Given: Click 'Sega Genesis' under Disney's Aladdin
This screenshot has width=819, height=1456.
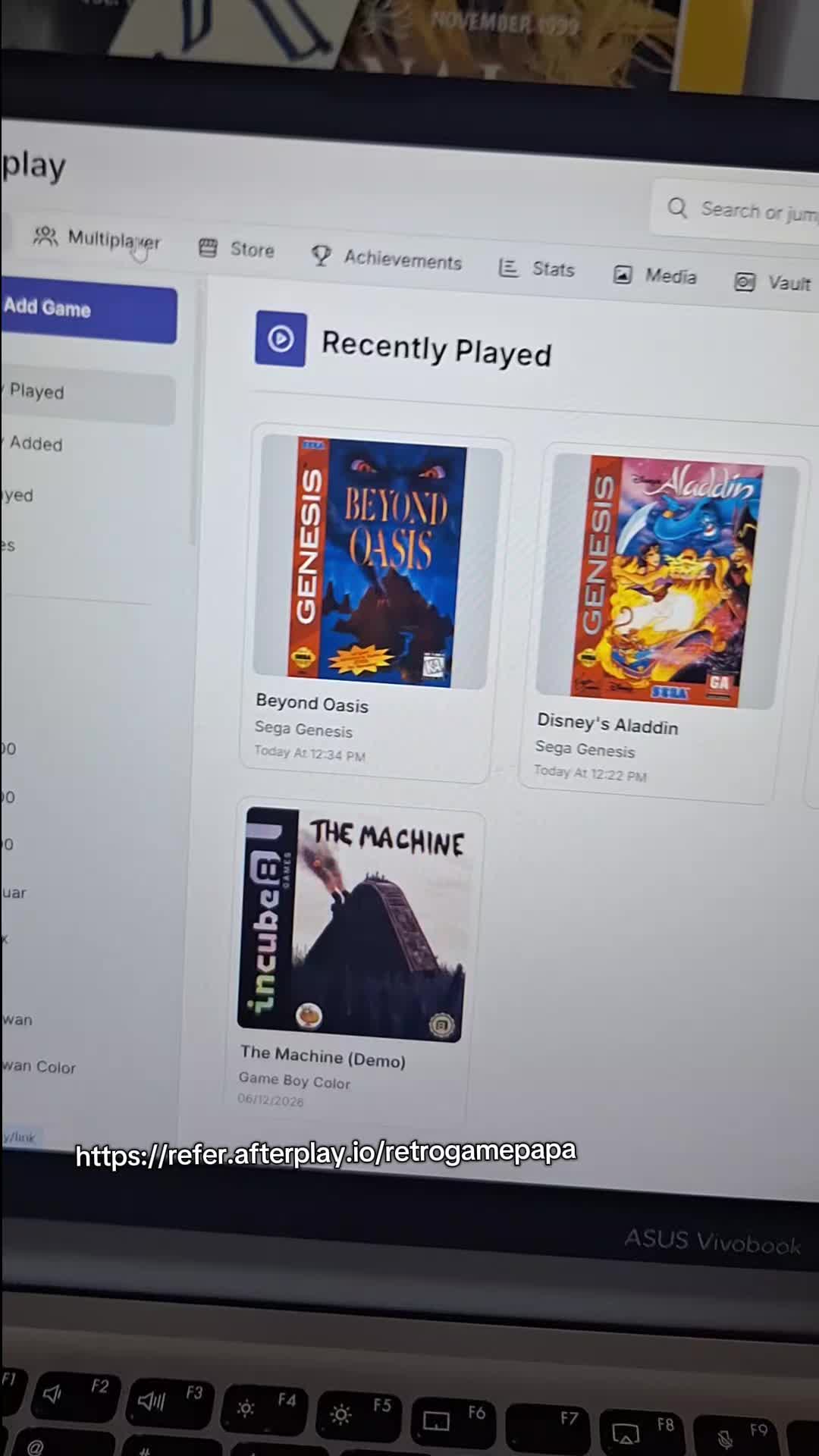Looking at the screenshot, I should [585, 748].
